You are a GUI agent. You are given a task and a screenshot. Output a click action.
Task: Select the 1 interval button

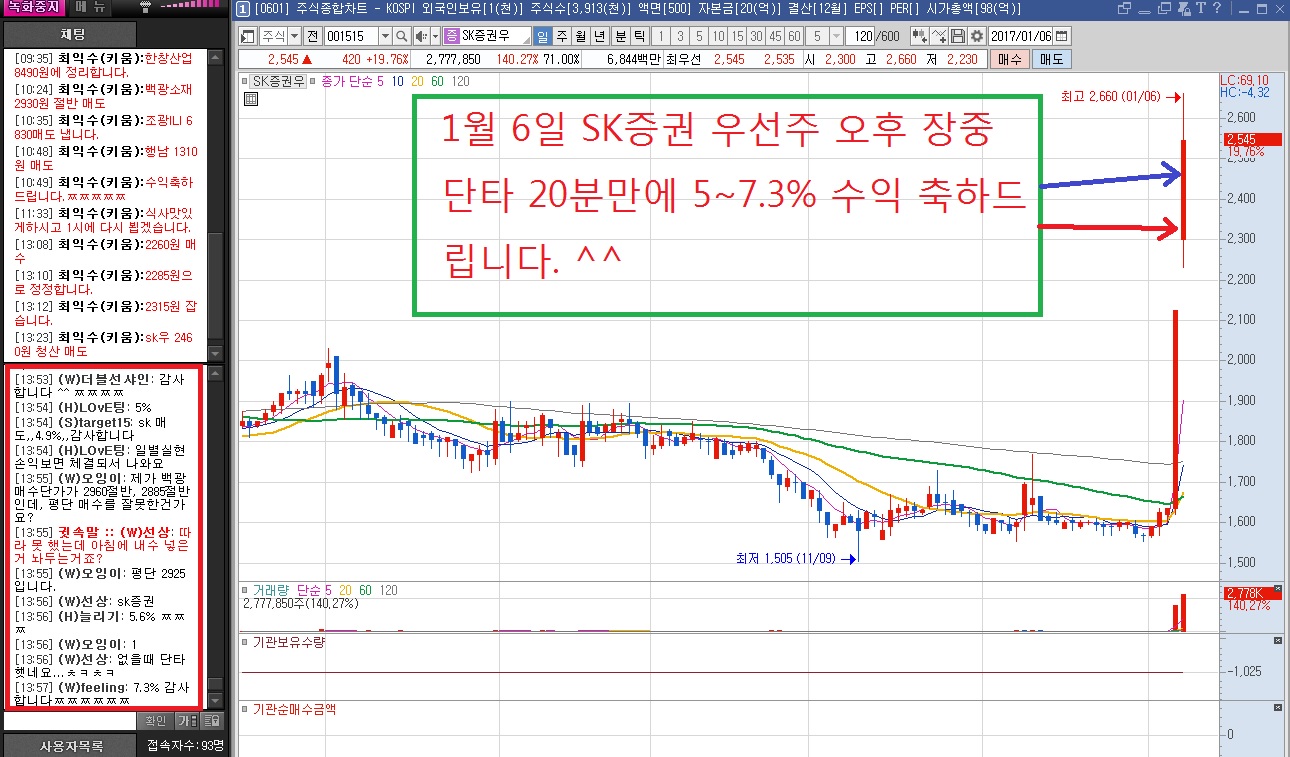coord(661,36)
